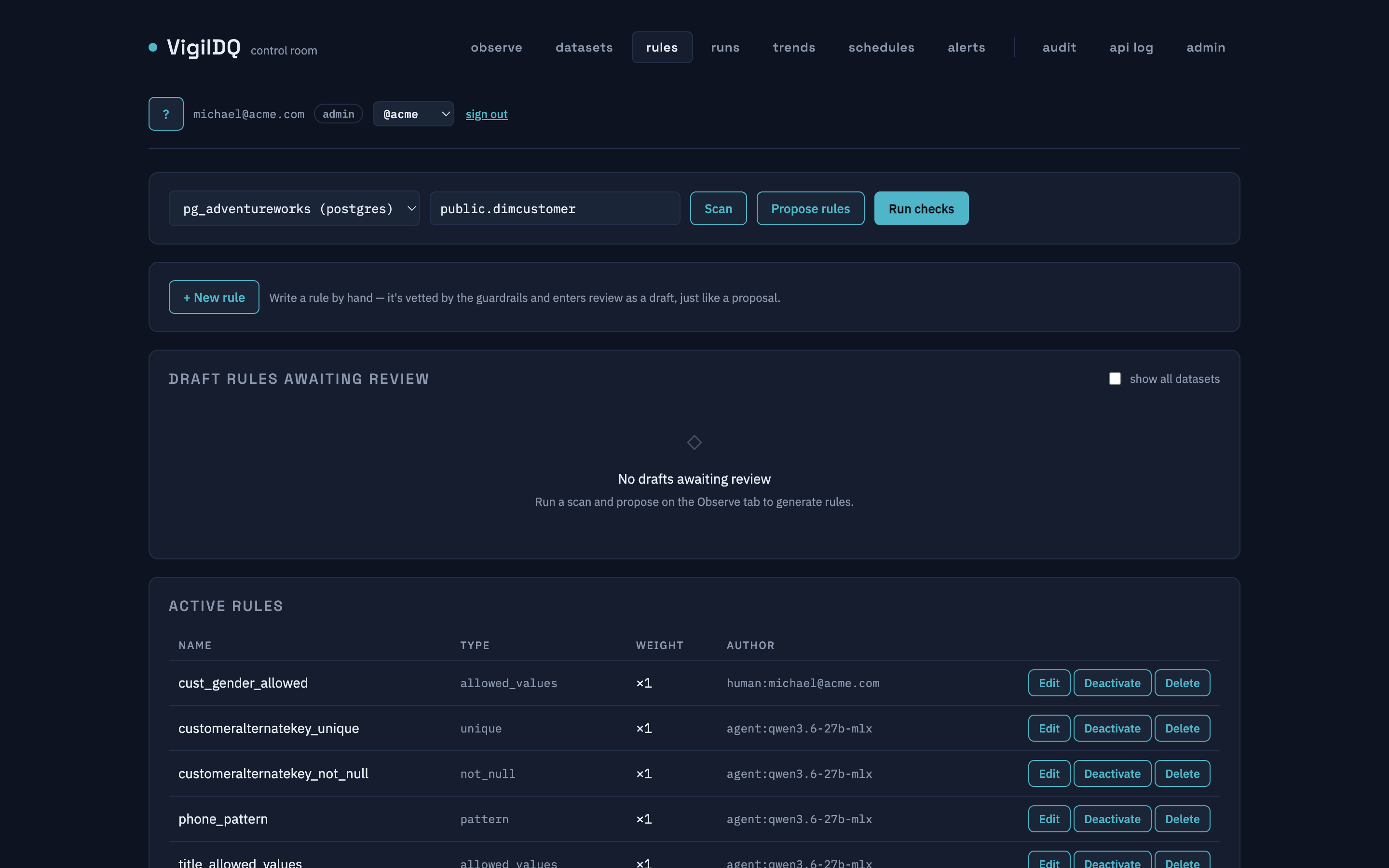Delete the phone_pattern rule
This screenshot has width=1389, height=868.
[x=1182, y=819]
